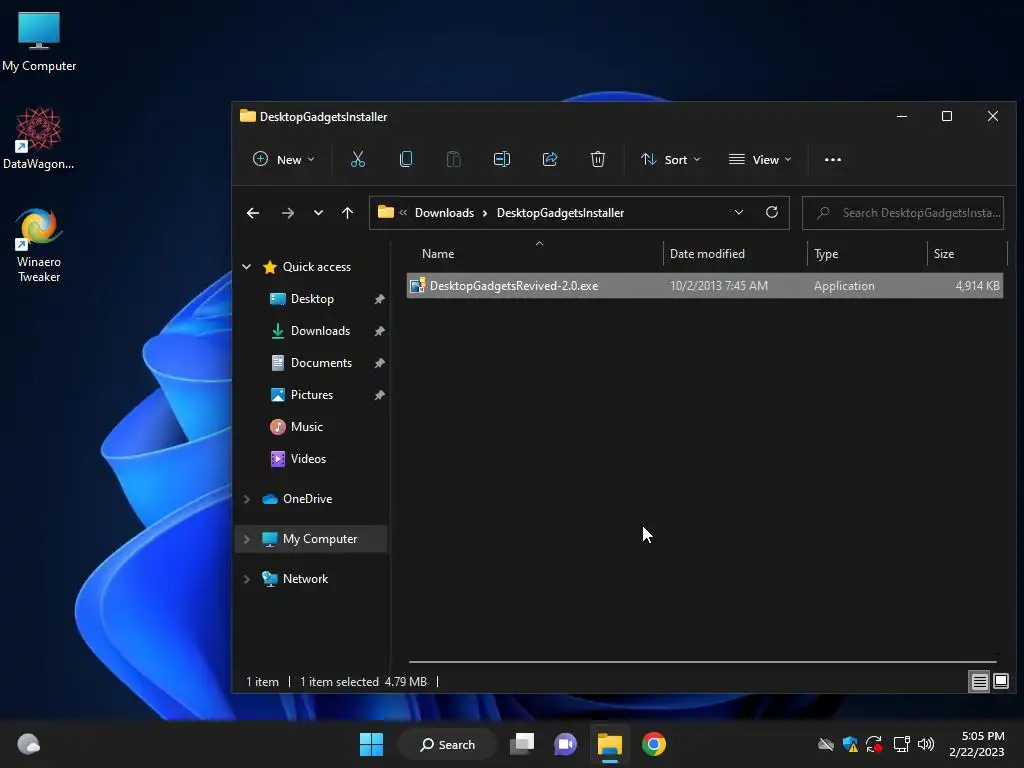
Task: Open Task View in the taskbar
Action: tap(522, 744)
